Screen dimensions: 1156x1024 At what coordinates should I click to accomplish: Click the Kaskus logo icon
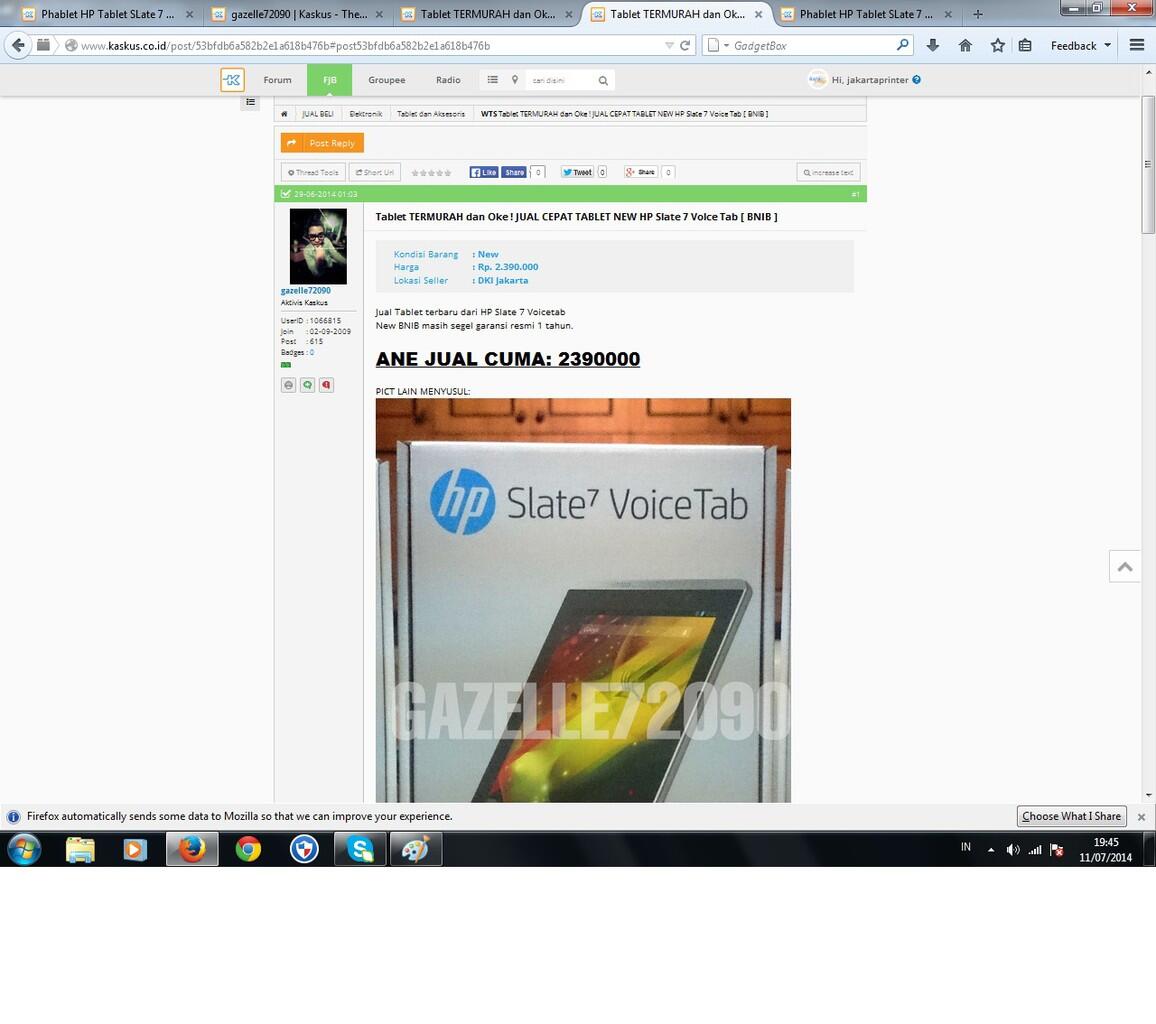coord(232,80)
